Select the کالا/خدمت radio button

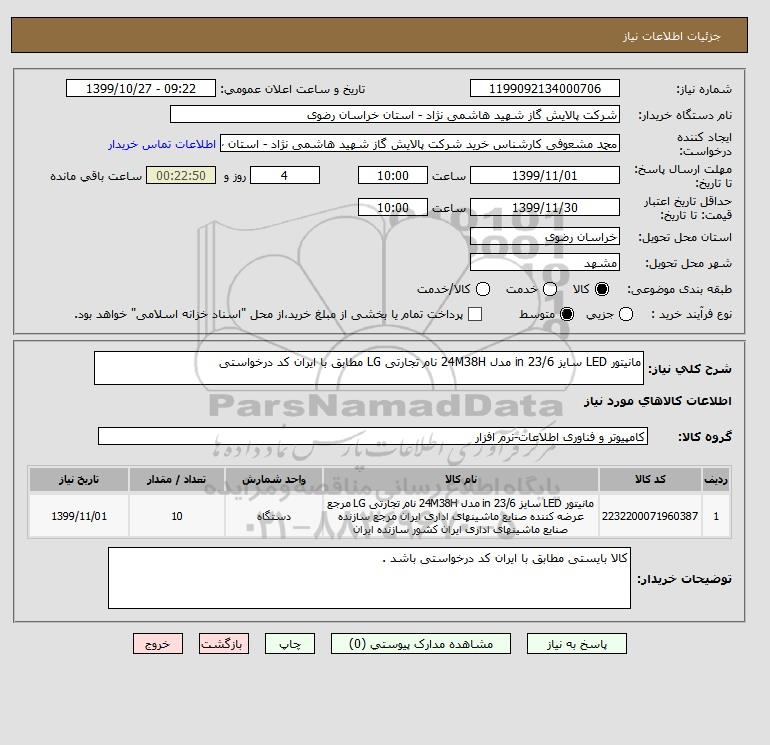pyautogui.click(x=483, y=289)
